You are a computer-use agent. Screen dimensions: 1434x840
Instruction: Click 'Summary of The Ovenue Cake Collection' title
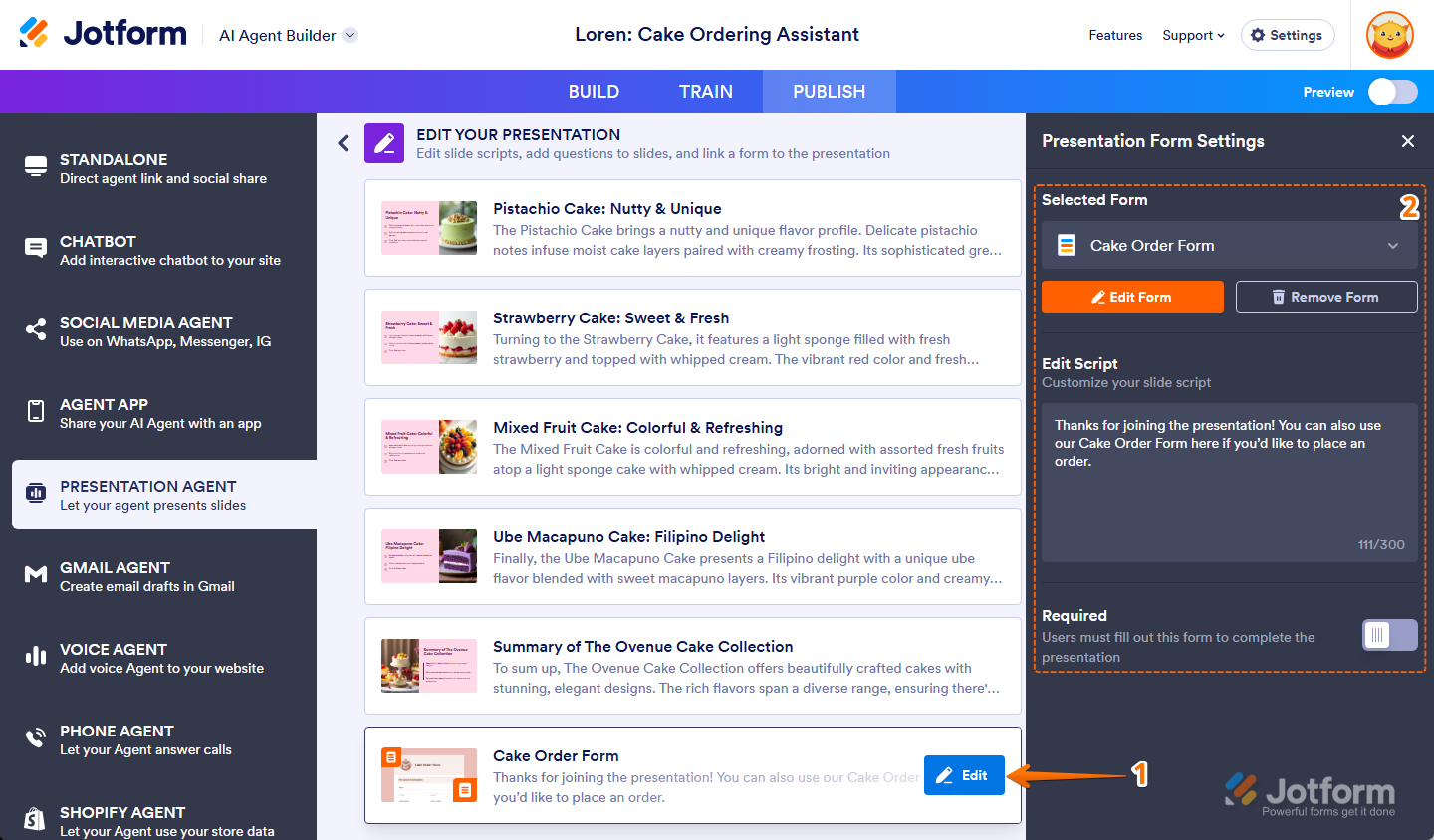click(643, 647)
